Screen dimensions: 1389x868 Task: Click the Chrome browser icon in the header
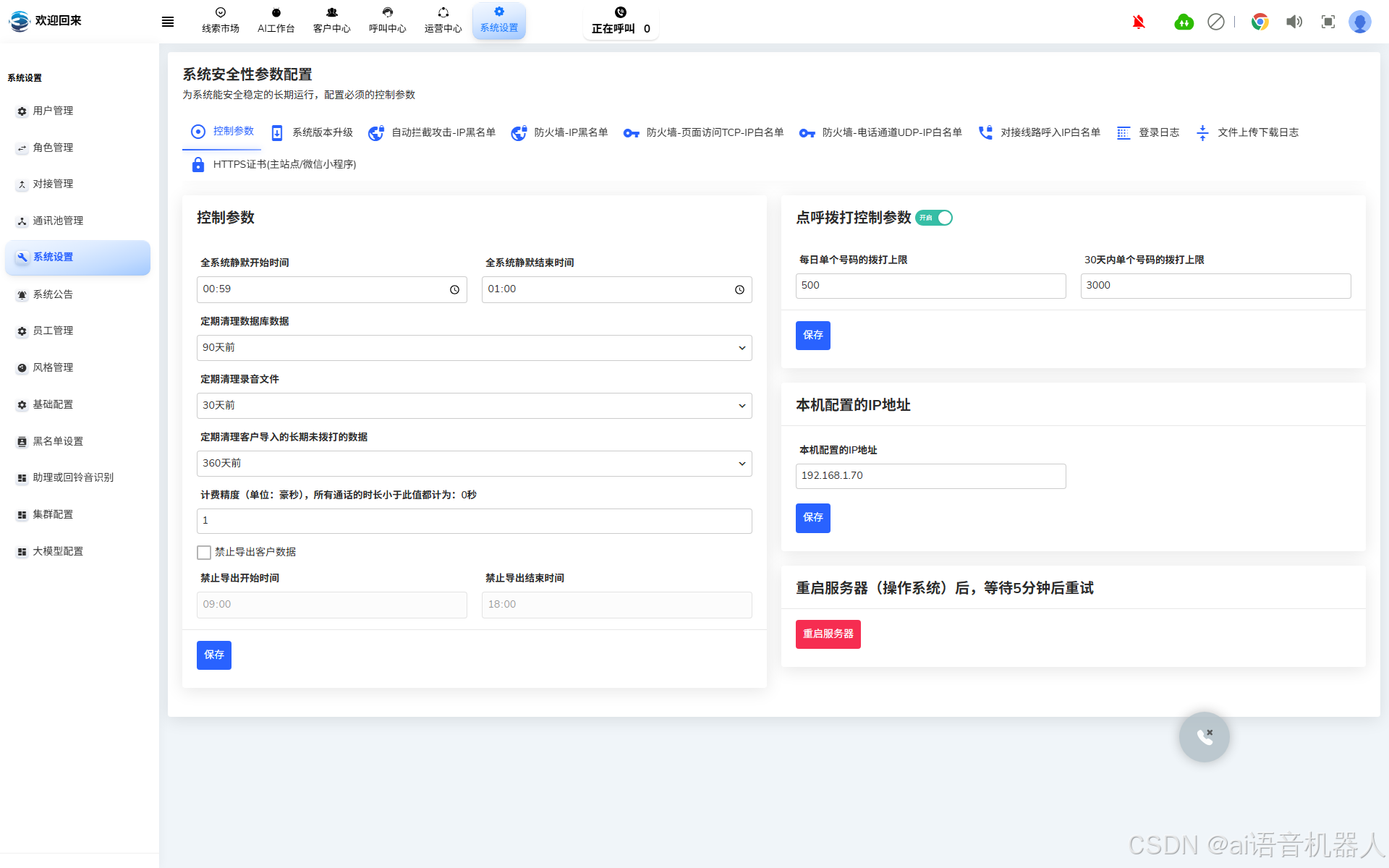tap(1260, 22)
